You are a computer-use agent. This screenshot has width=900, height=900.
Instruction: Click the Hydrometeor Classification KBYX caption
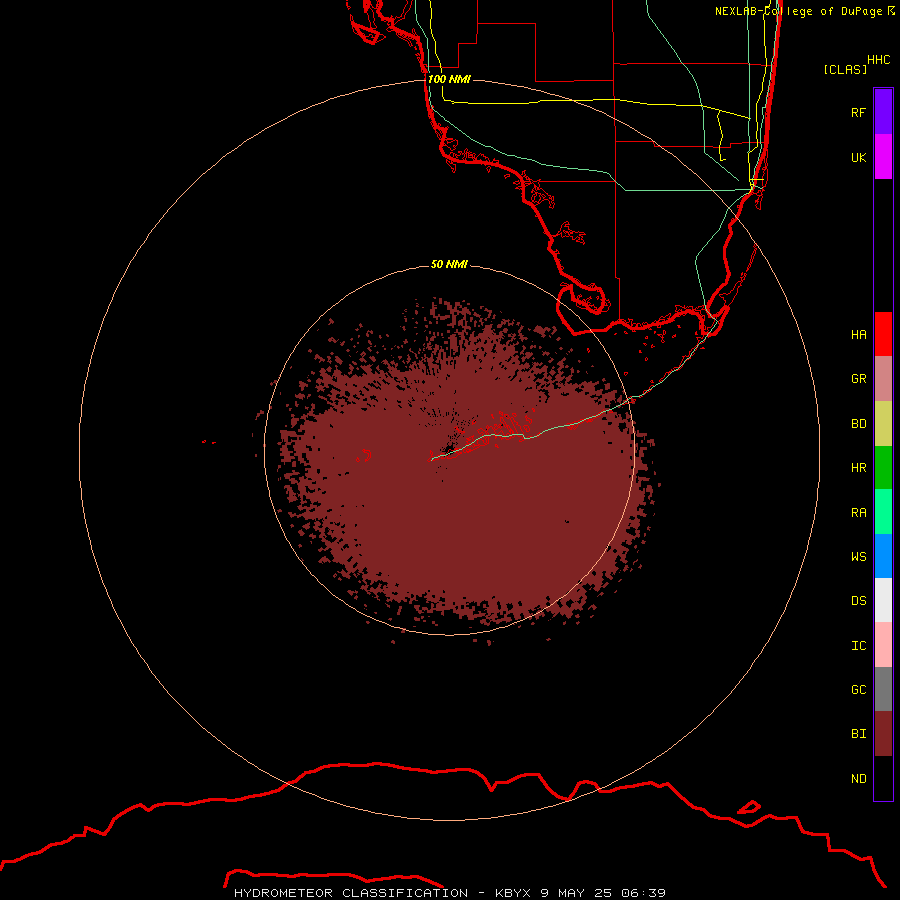tap(449, 893)
